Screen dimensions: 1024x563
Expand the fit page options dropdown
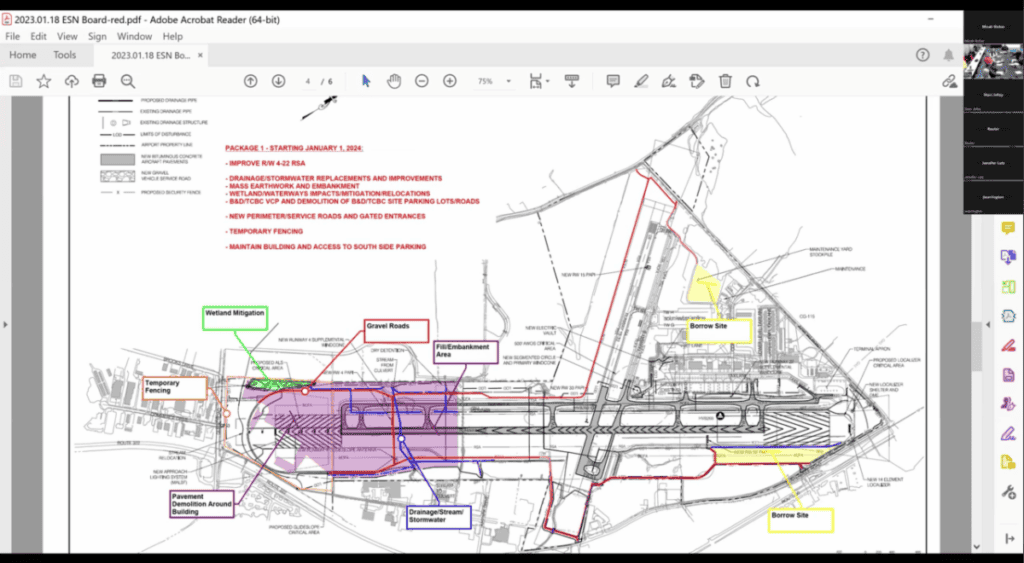point(544,81)
